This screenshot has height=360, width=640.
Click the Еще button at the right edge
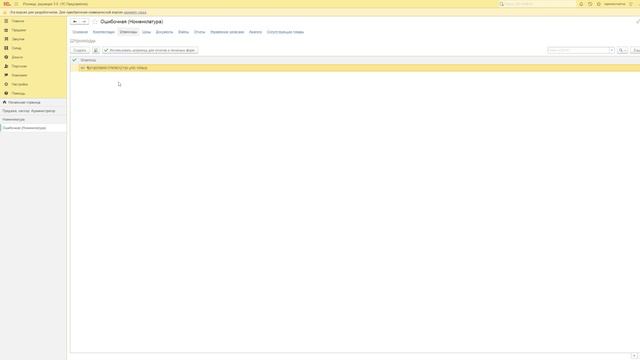(x=636, y=50)
